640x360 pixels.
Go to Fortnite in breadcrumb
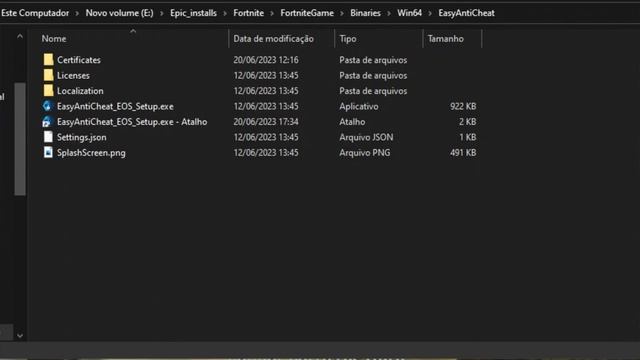(x=249, y=13)
